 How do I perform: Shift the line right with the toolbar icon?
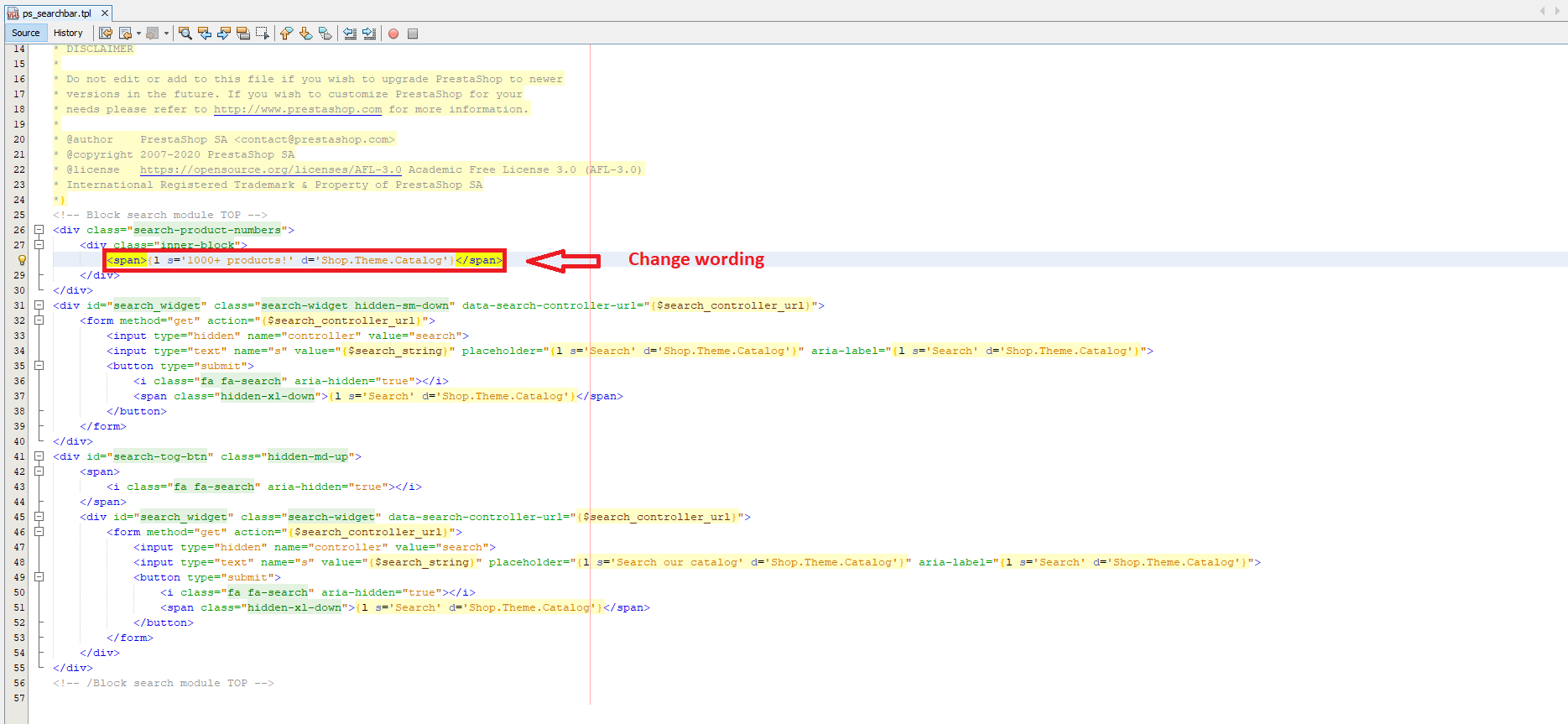click(369, 34)
